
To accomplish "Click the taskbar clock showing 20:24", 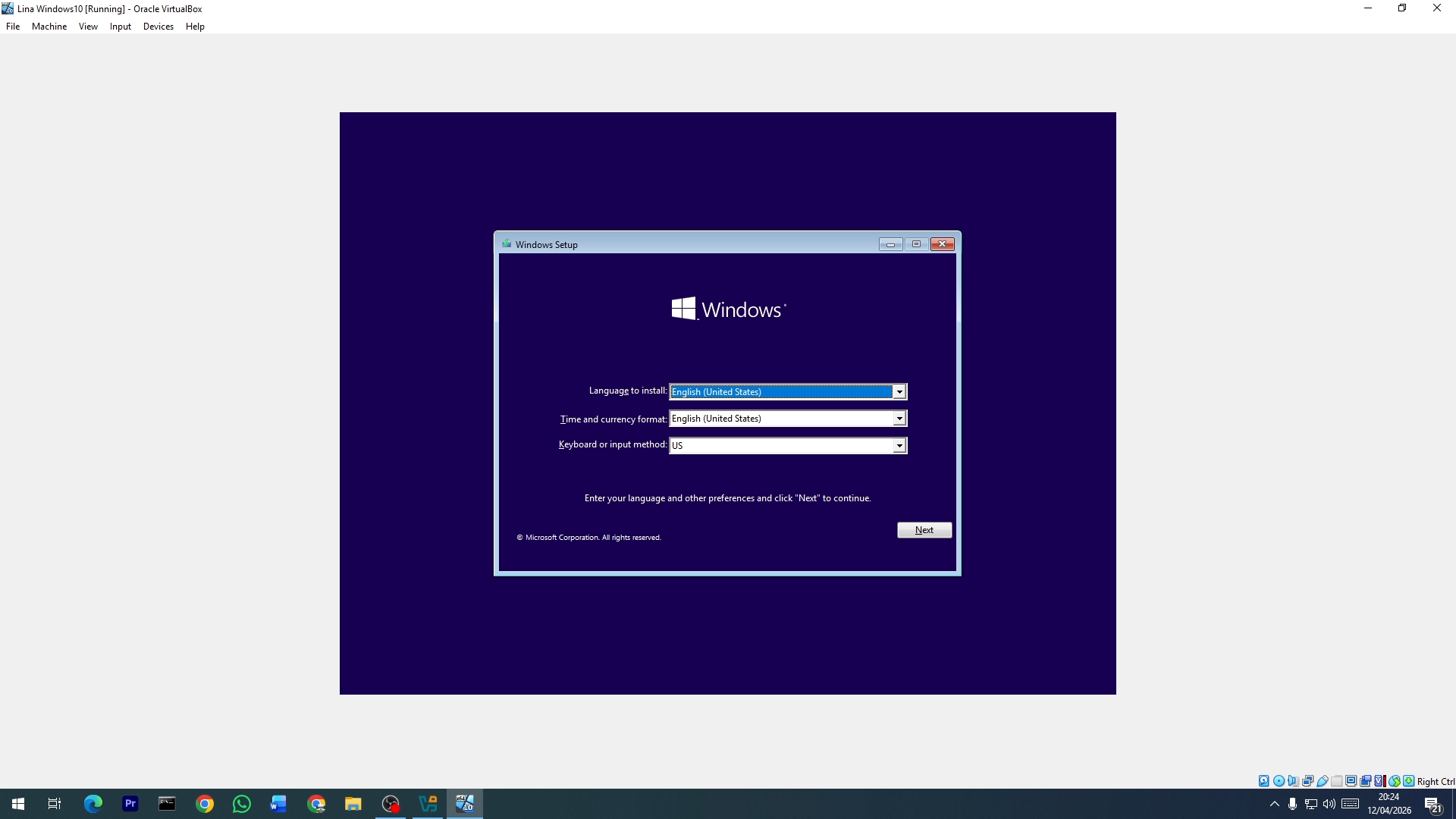I will coord(1388,802).
